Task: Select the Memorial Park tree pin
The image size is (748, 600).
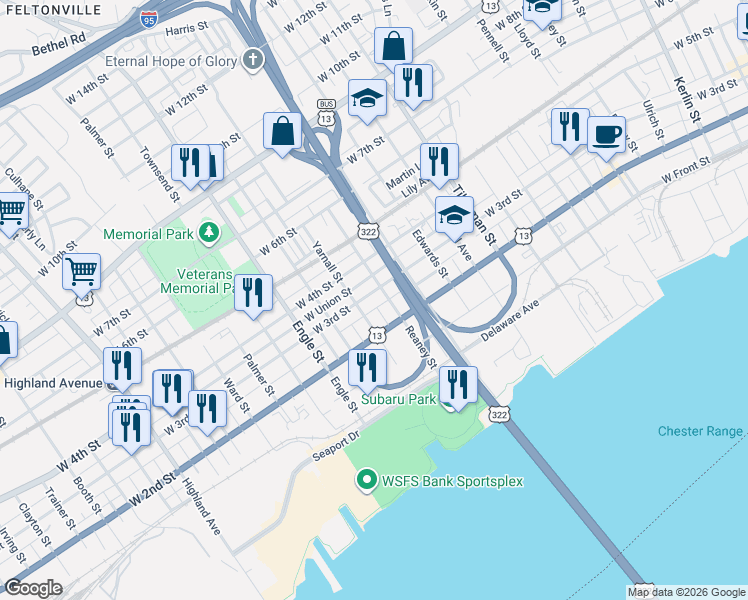Action: (x=209, y=233)
